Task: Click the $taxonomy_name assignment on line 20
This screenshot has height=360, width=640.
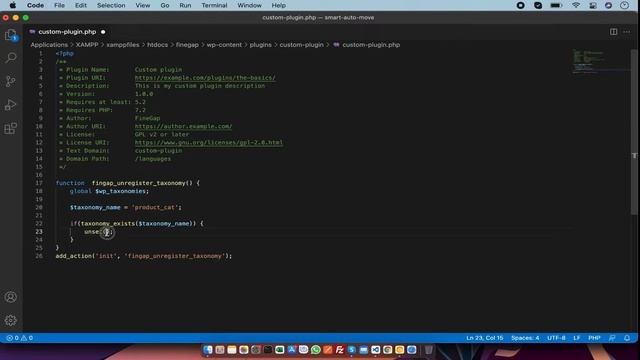Action: click(x=125, y=207)
